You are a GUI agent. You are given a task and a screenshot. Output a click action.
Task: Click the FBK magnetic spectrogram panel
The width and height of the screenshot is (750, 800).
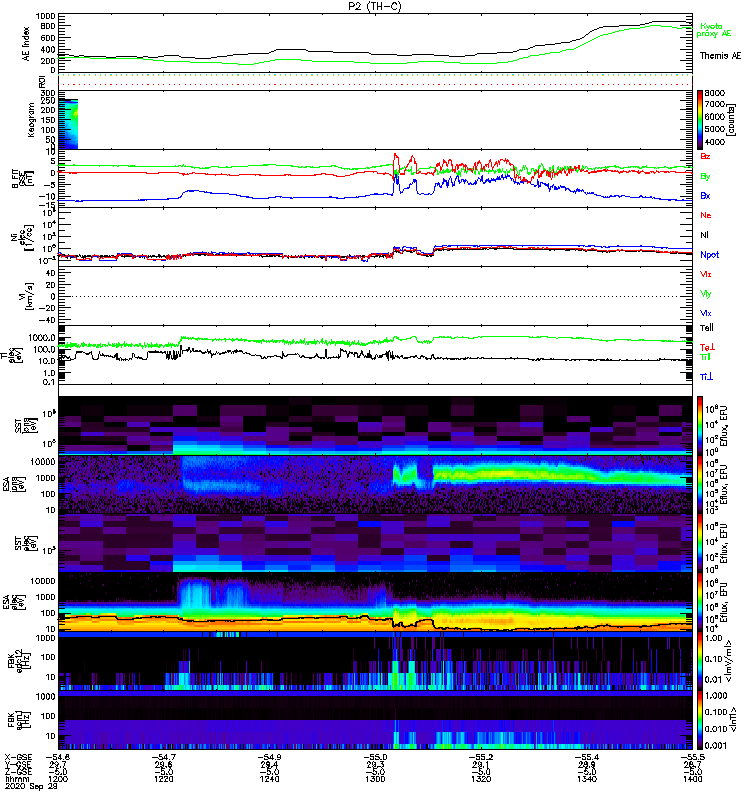pos(376,719)
